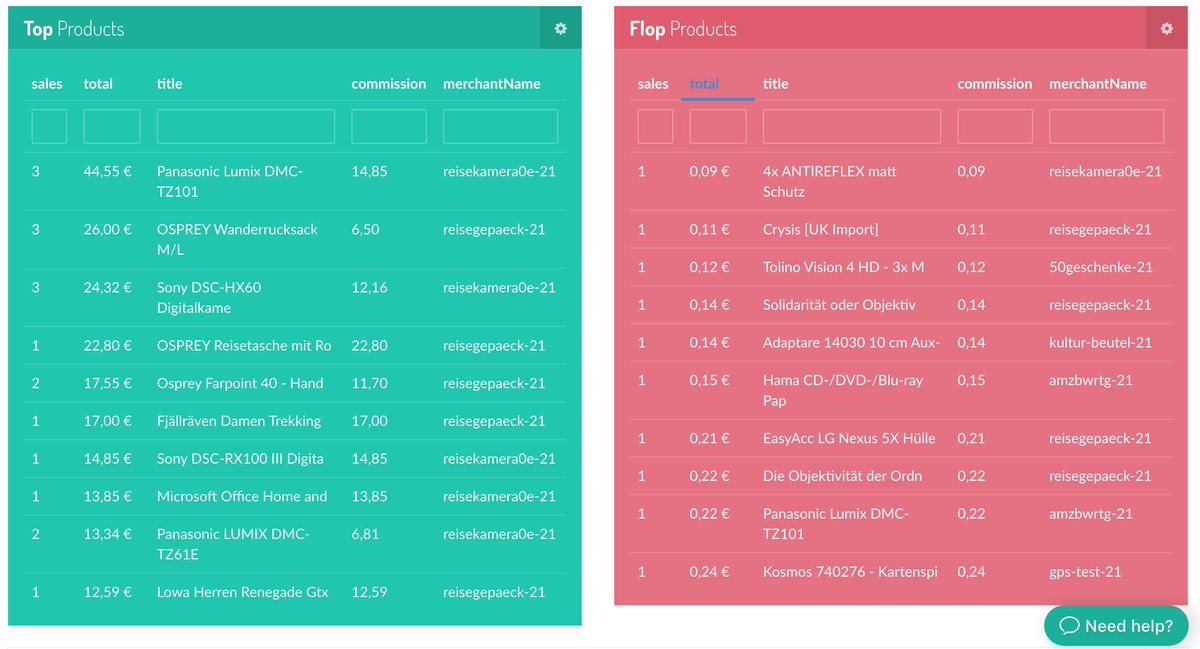This screenshot has width=1200, height=649.
Task: Focus the merchantName filter field in Flop Products
Action: (1107, 126)
